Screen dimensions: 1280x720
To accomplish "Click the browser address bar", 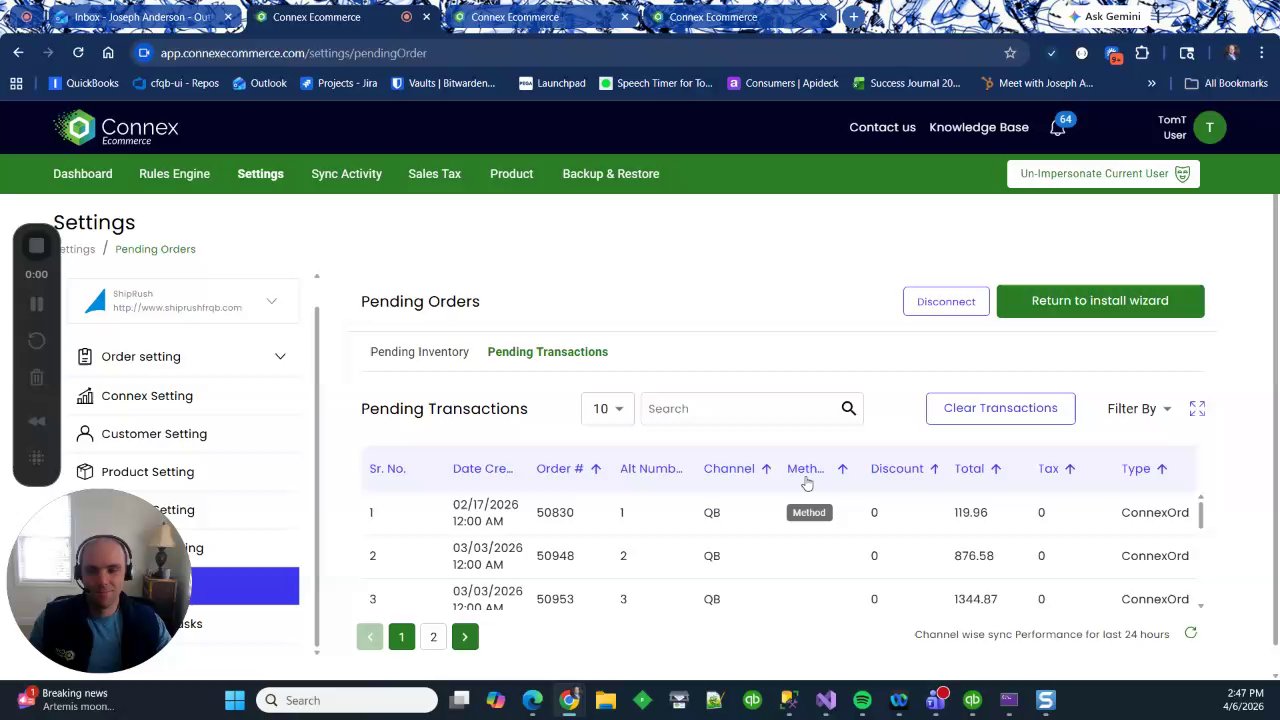I will 570,53.
